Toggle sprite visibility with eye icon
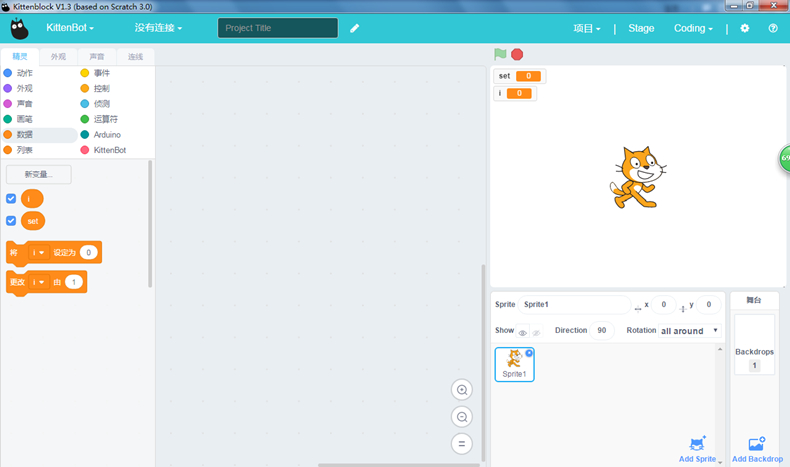 click(523, 332)
